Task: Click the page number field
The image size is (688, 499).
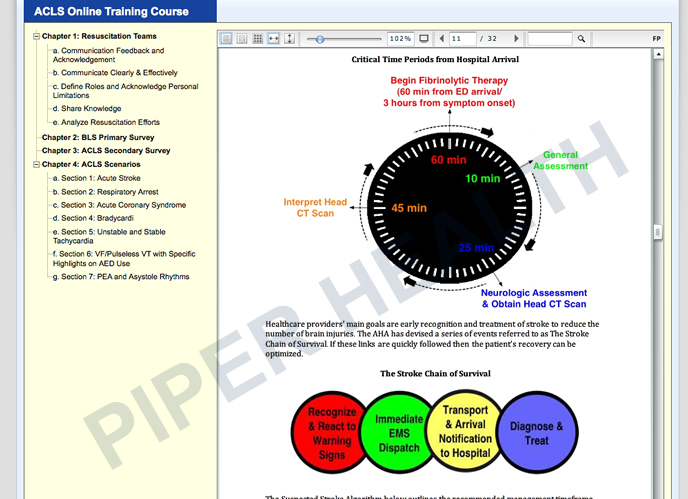Action: (x=463, y=39)
